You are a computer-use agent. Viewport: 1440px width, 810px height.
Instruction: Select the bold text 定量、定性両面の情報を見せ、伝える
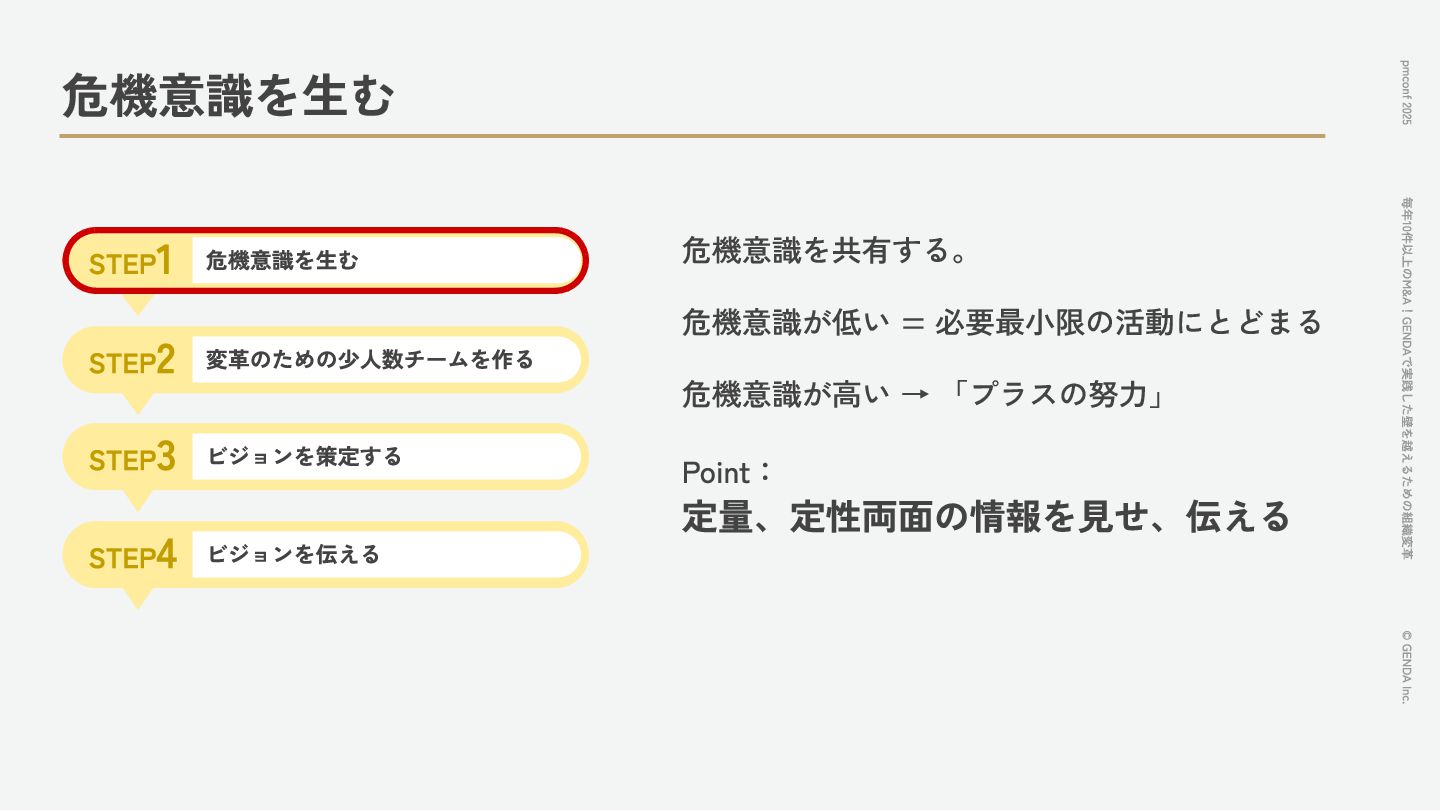click(986, 517)
